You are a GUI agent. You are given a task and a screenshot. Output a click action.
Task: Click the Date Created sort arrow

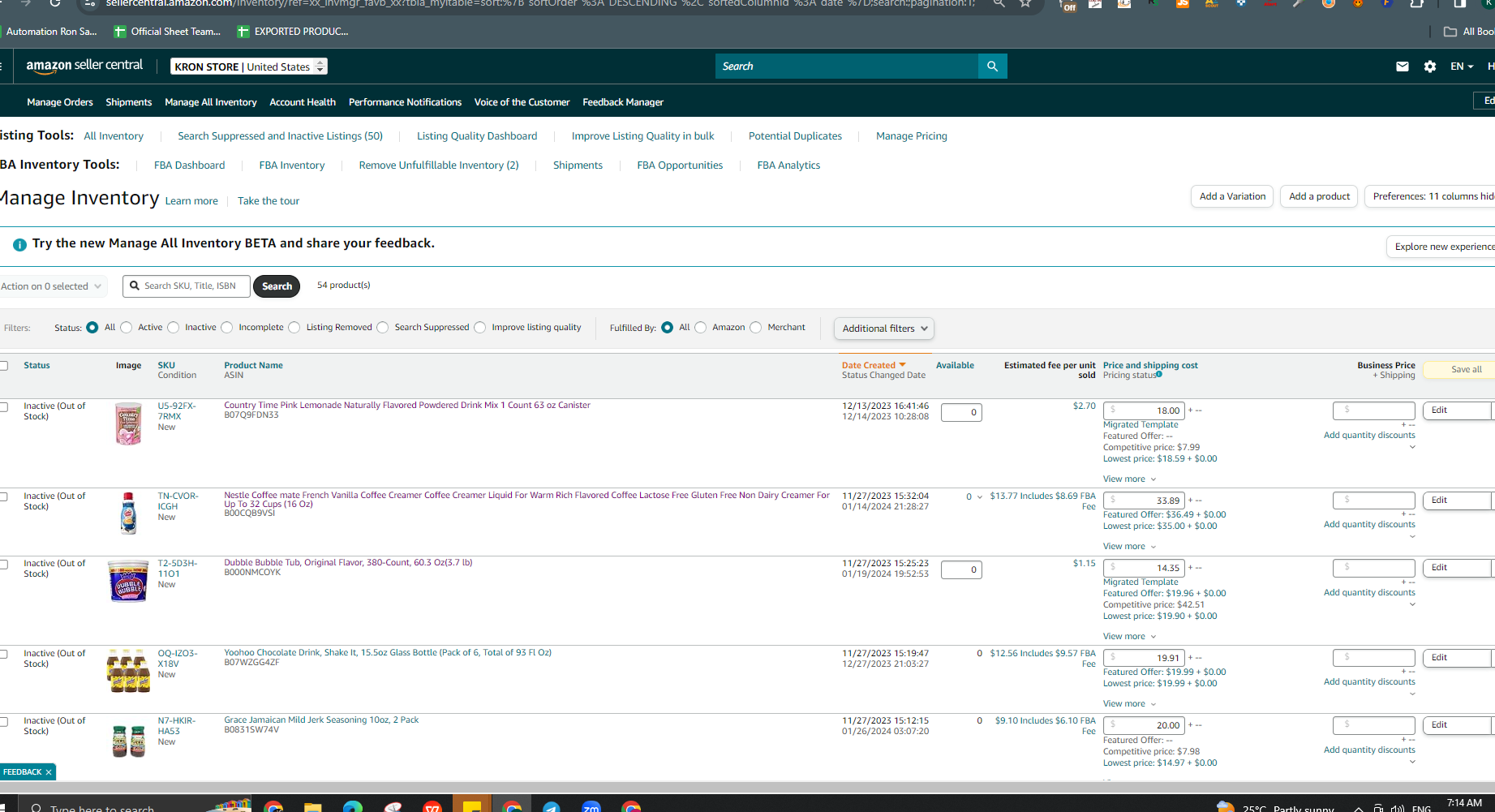point(902,365)
